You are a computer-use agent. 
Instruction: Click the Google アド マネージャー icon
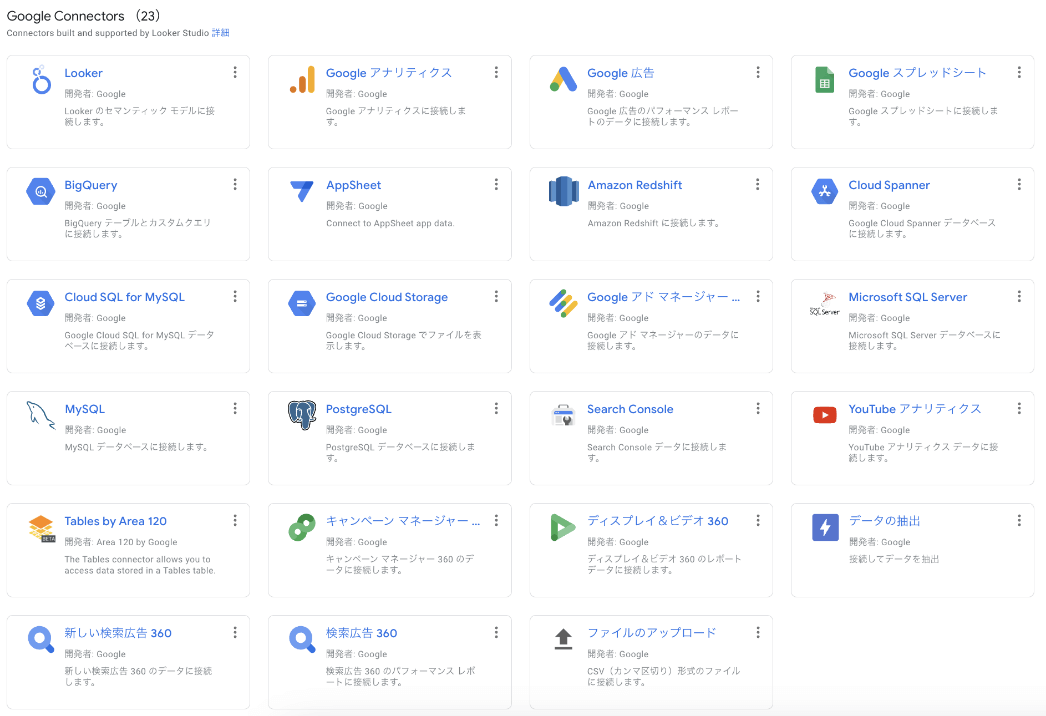pos(564,304)
